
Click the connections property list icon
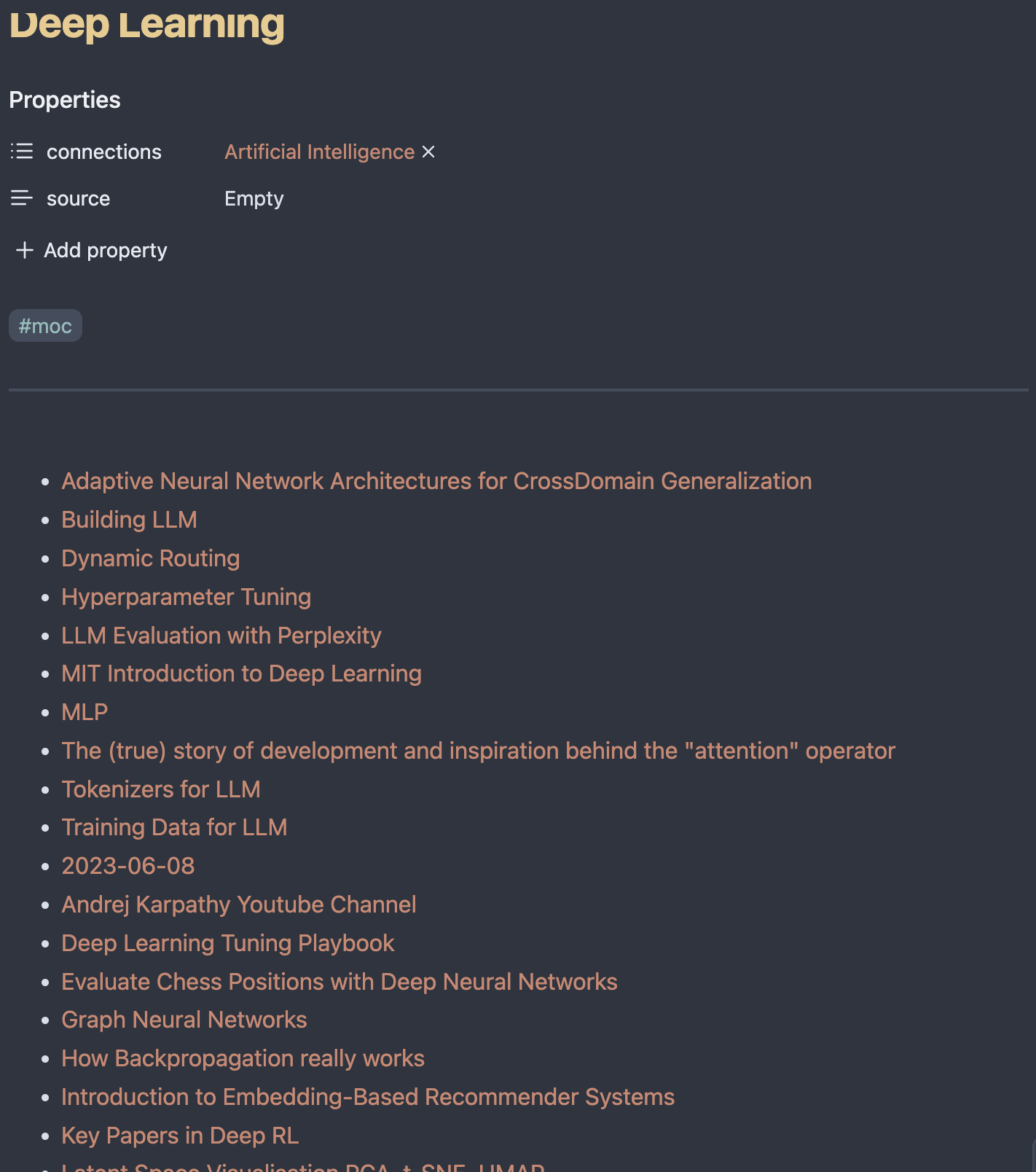point(22,152)
